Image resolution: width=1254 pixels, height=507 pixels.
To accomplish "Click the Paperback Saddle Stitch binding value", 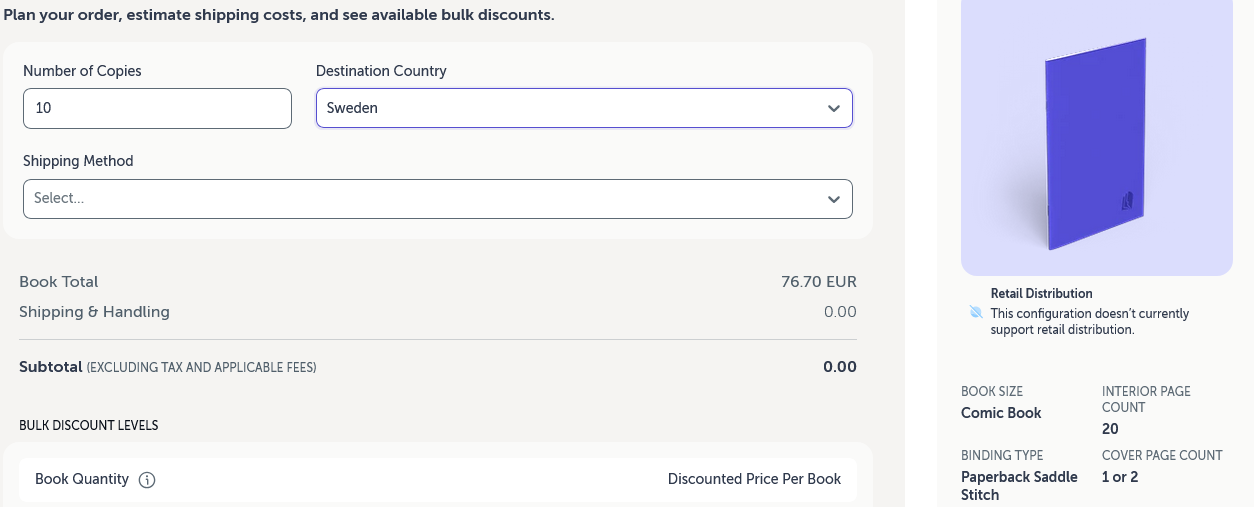I will pyautogui.click(x=1019, y=486).
